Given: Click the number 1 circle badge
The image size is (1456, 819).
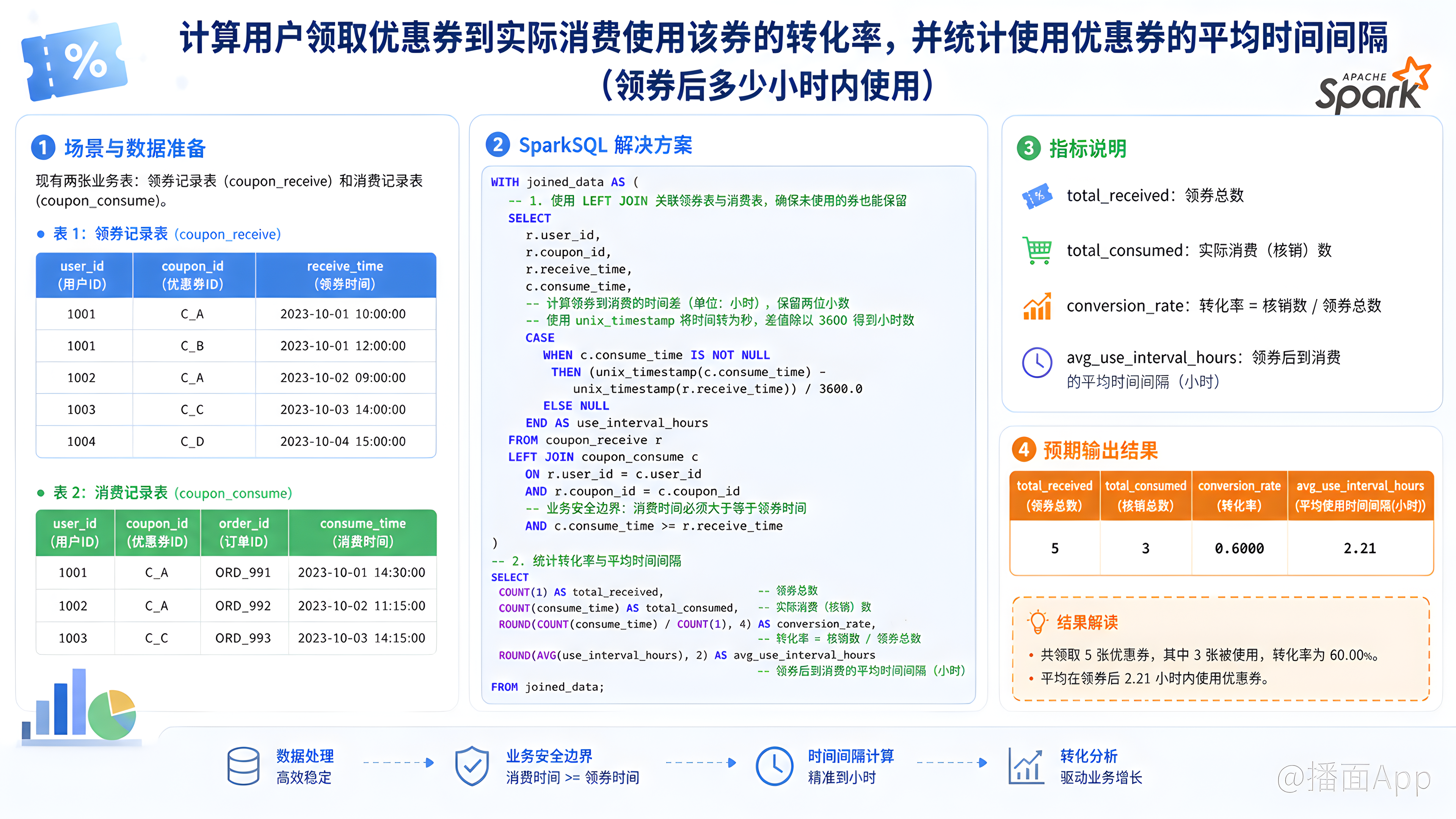Looking at the screenshot, I should [43, 147].
